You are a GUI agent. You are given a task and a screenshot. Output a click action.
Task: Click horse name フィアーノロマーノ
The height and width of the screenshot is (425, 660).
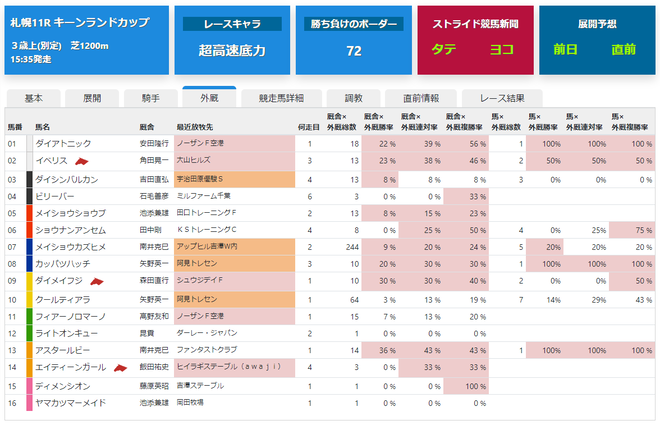pyautogui.click(x=70, y=317)
